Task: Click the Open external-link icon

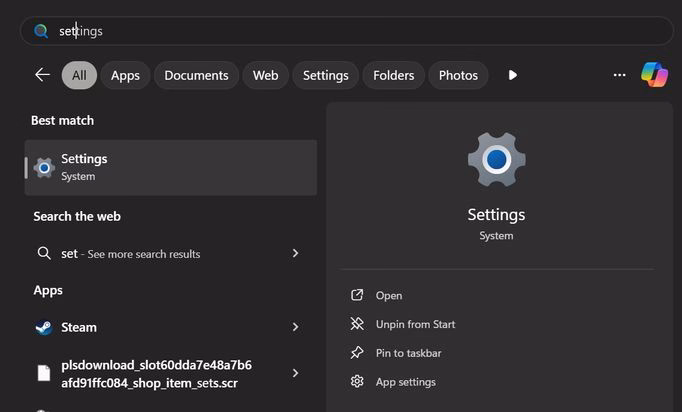Action: 357,295
